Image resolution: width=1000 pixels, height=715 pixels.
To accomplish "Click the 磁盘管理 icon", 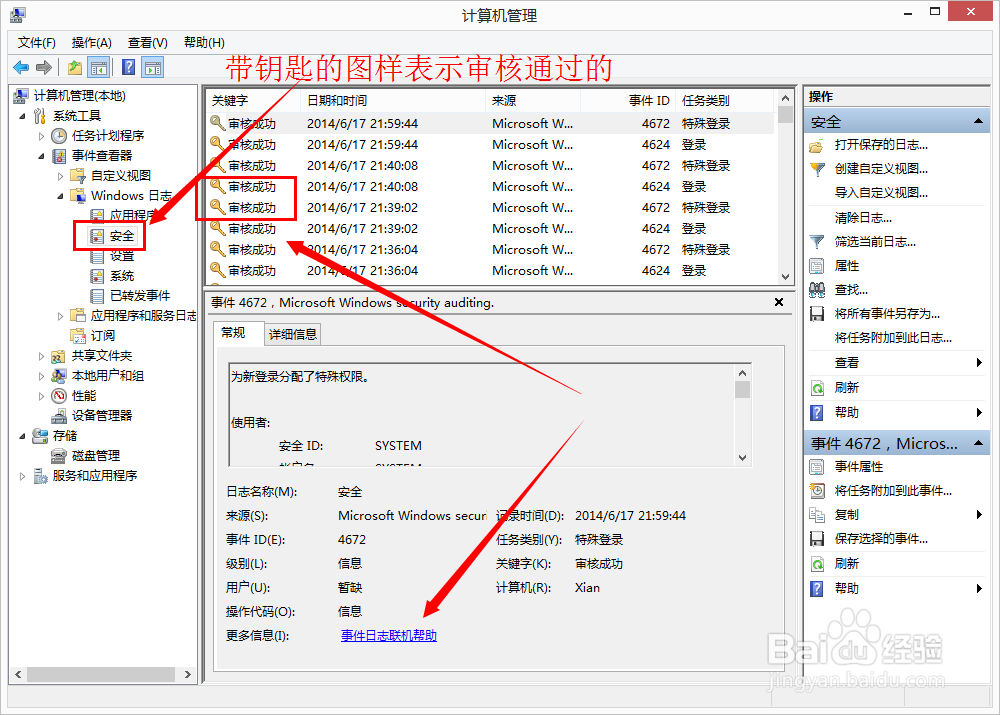I will (x=59, y=456).
